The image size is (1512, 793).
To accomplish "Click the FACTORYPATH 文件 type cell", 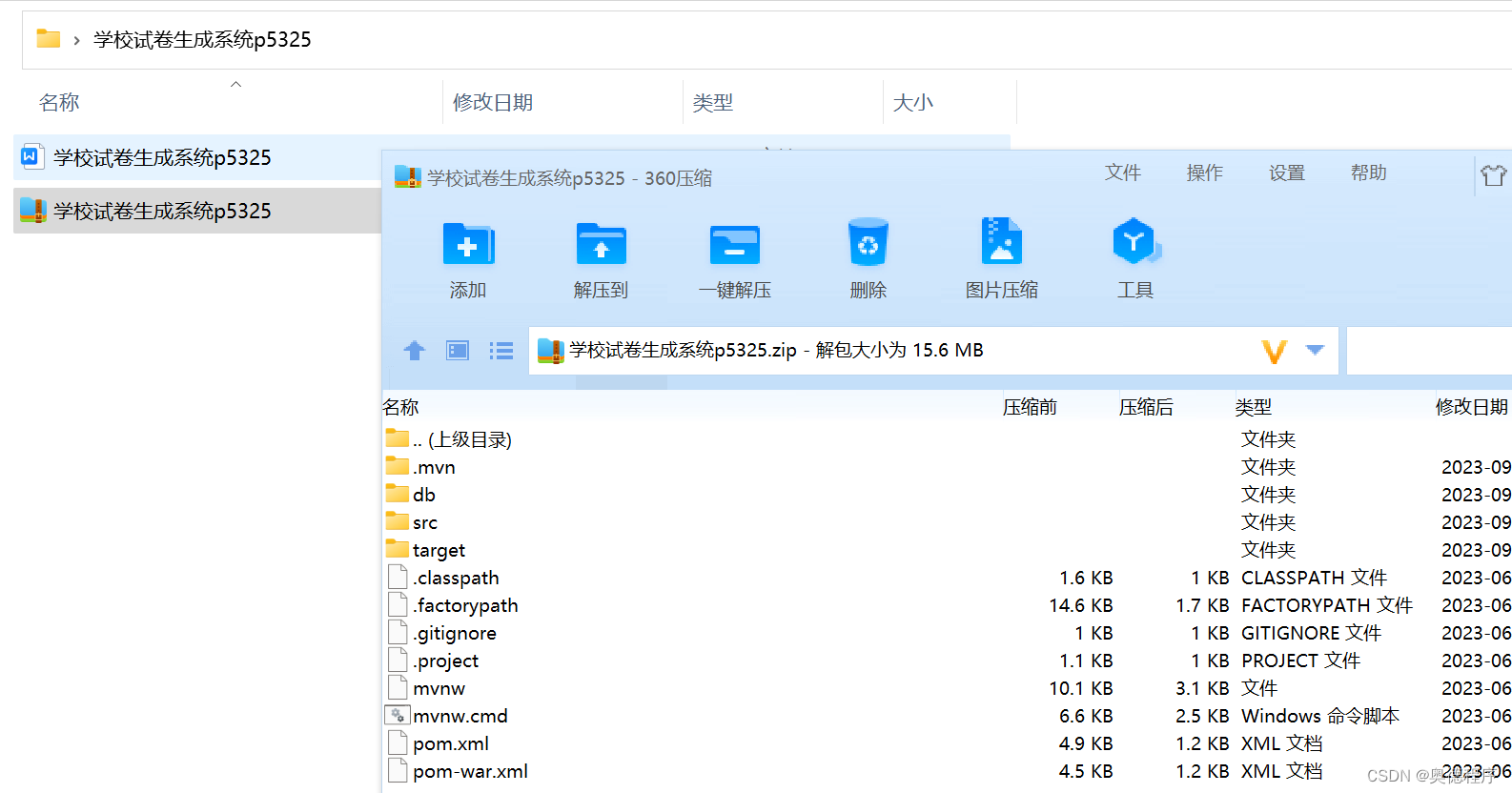I will click(x=1327, y=605).
